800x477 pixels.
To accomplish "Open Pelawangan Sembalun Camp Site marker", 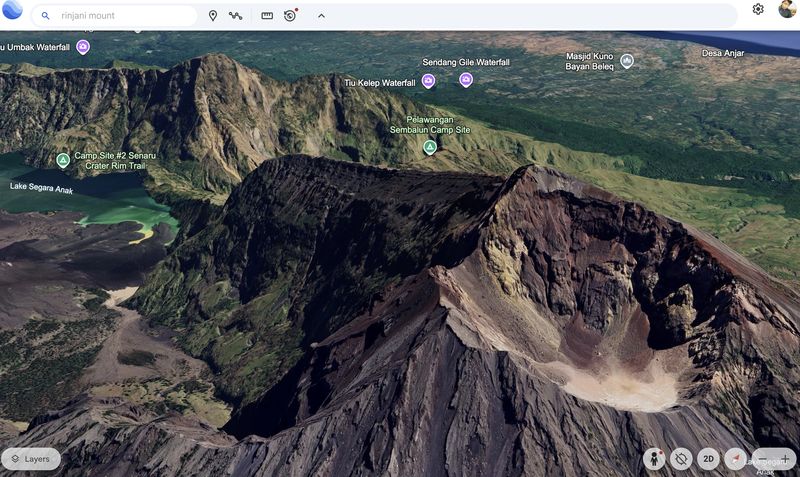I will (430, 147).
